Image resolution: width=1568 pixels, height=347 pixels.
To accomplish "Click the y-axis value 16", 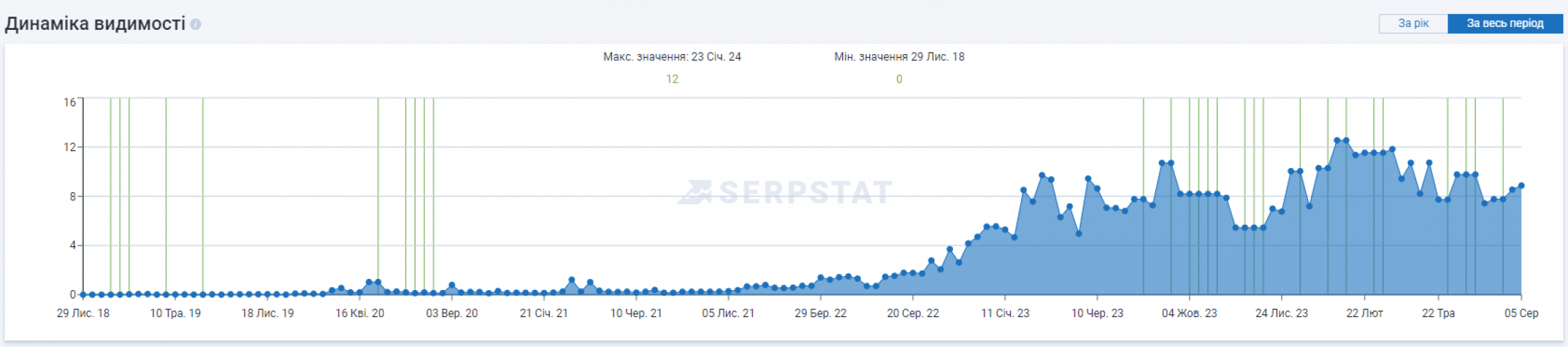I will click(69, 102).
